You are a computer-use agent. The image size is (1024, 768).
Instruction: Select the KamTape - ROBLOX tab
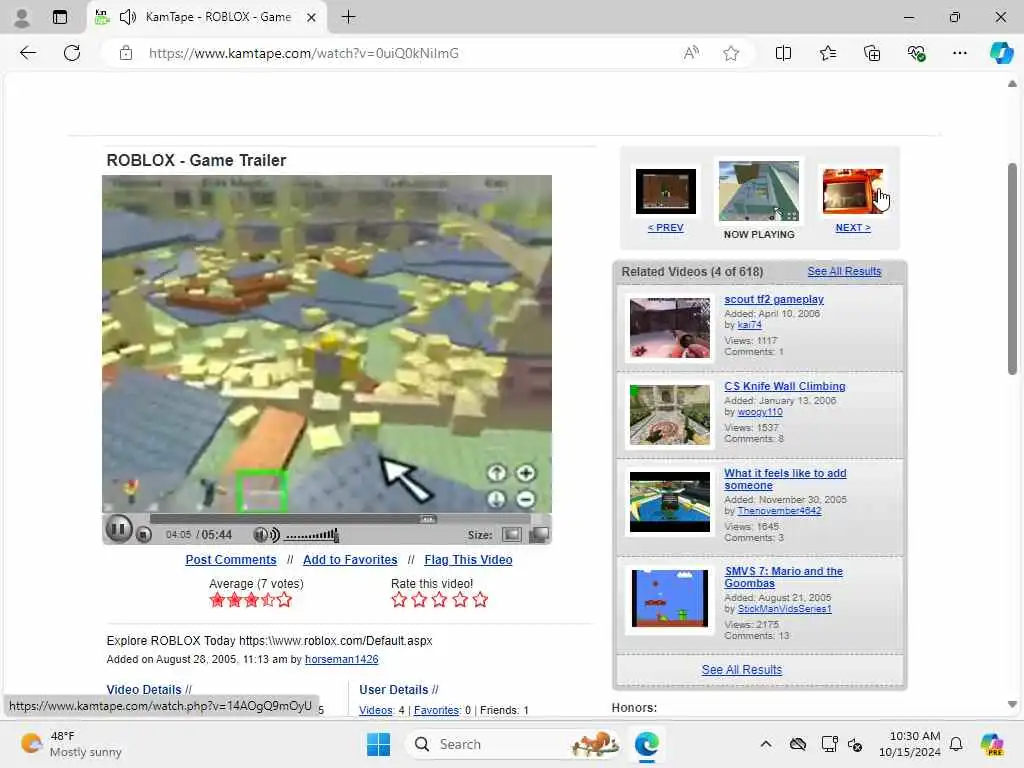(207, 17)
